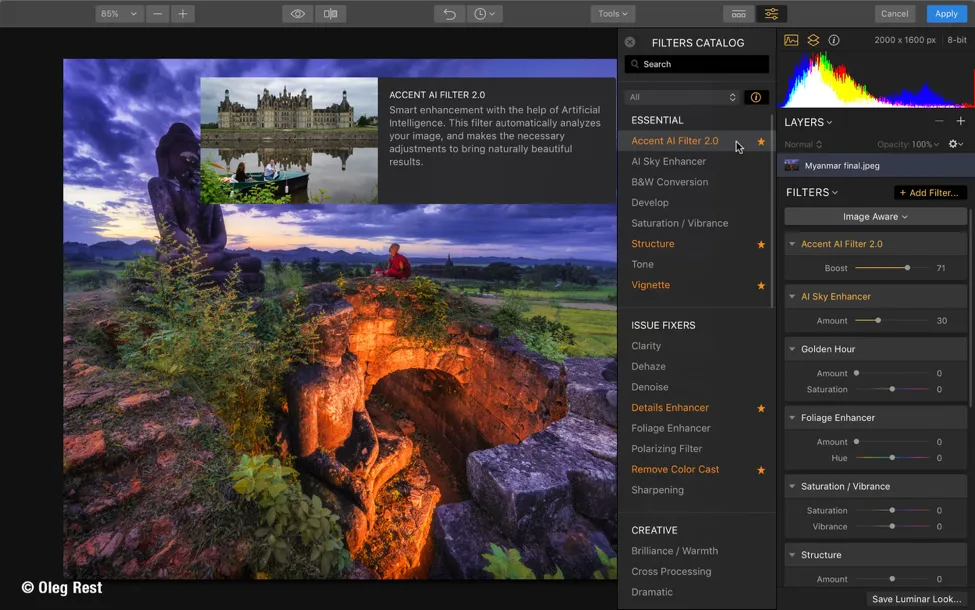Toggle favorite star for Structure filter
This screenshot has height=610, width=975.
[x=761, y=244]
